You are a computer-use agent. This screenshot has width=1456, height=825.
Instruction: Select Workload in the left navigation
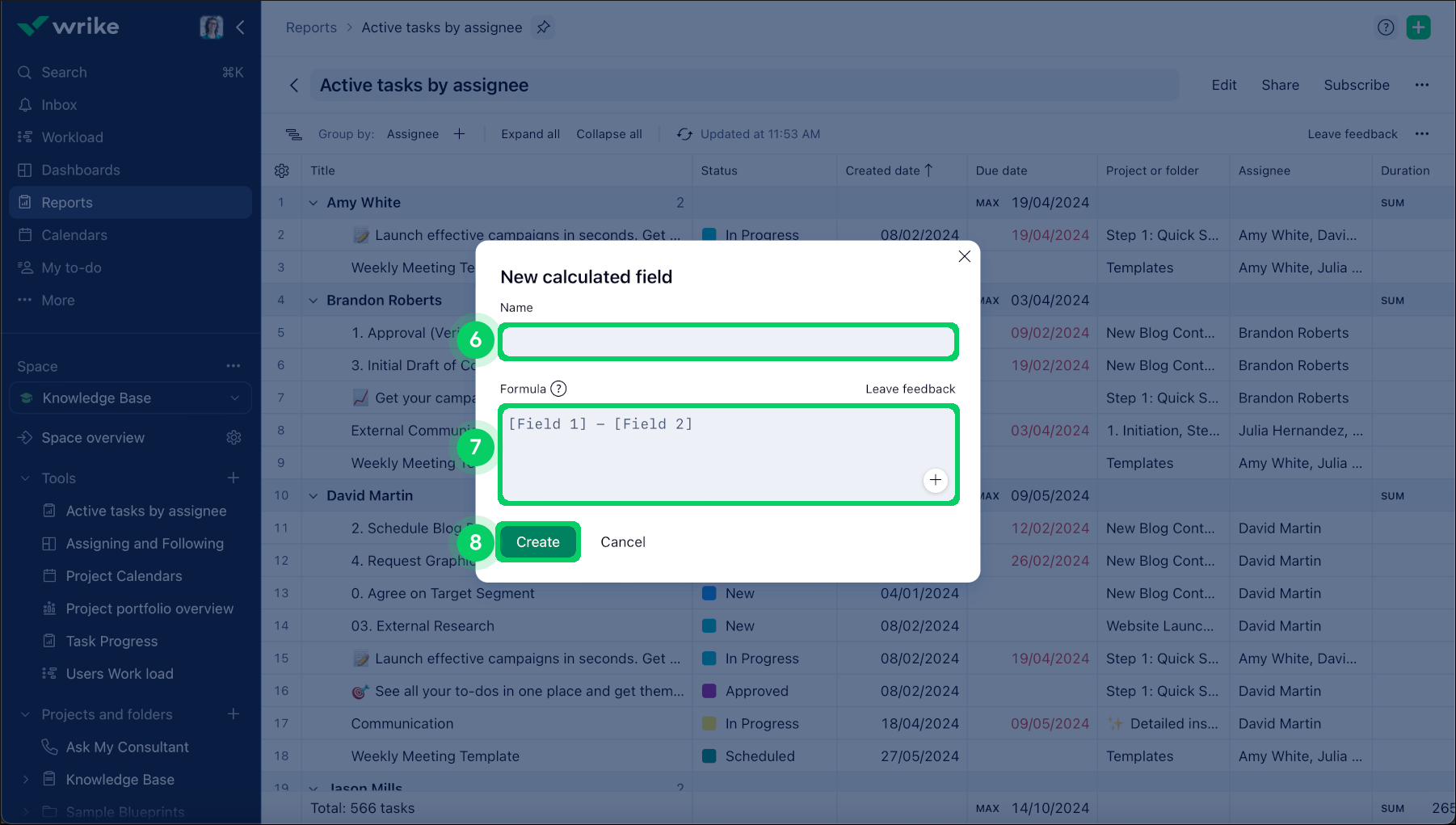(72, 137)
